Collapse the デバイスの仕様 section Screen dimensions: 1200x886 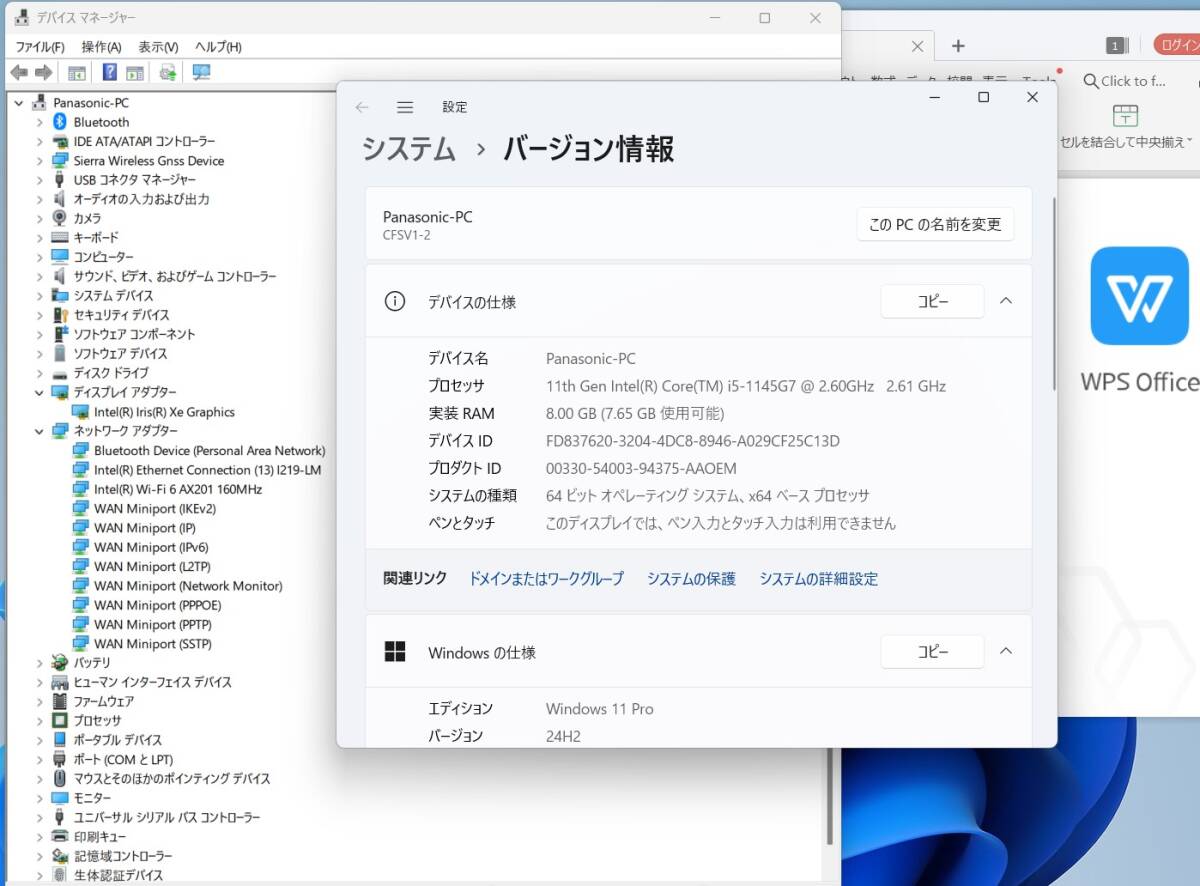coord(1006,301)
